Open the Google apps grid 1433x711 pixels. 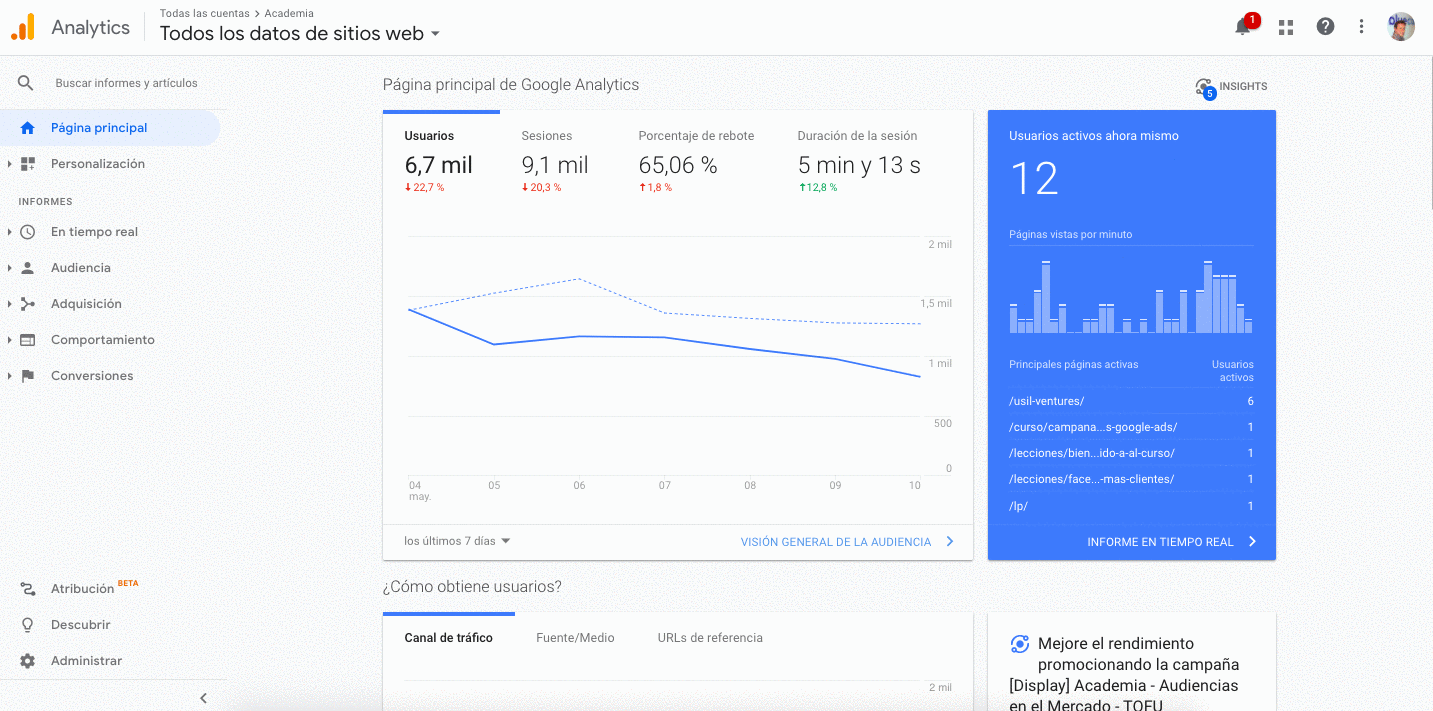click(1286, 27)
